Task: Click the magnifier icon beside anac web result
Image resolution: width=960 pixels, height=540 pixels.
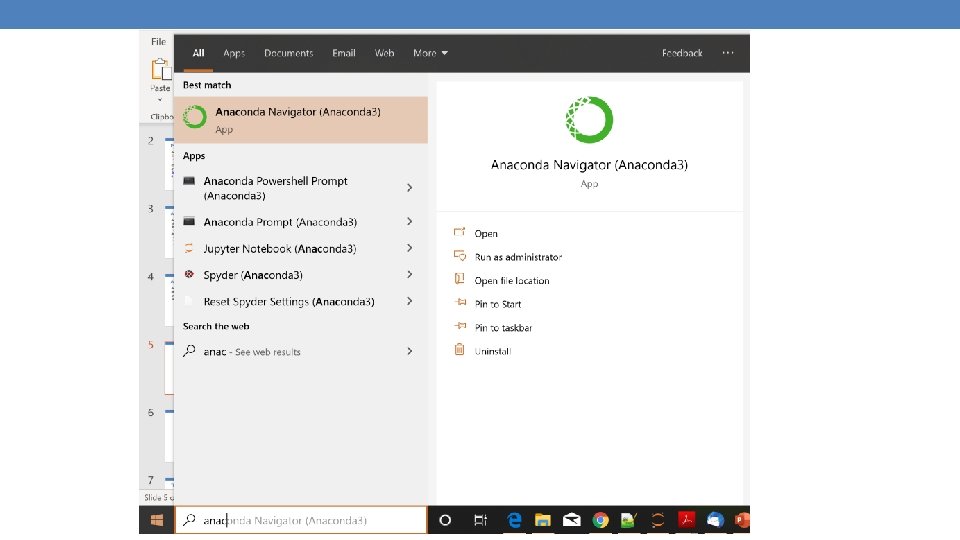Action: (x=189, y=351)
